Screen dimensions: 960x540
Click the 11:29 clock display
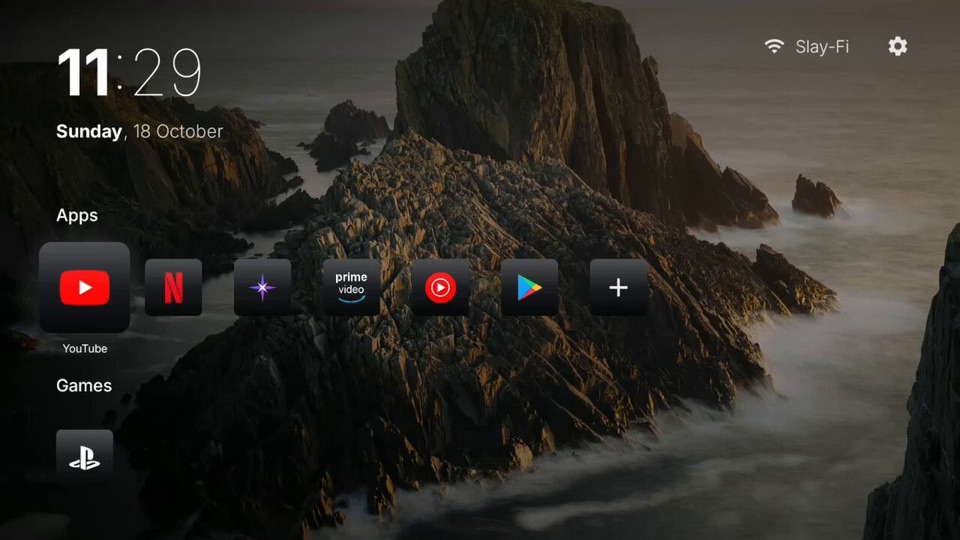[129, 73]
